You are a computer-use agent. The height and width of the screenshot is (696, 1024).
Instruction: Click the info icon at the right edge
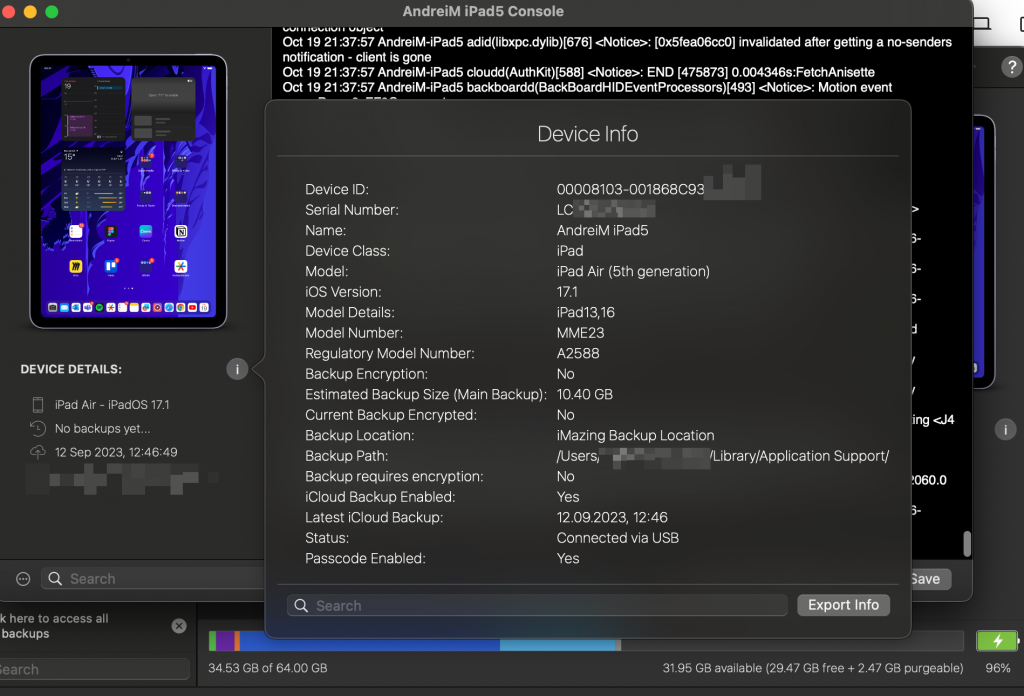tap(1005, 430)
